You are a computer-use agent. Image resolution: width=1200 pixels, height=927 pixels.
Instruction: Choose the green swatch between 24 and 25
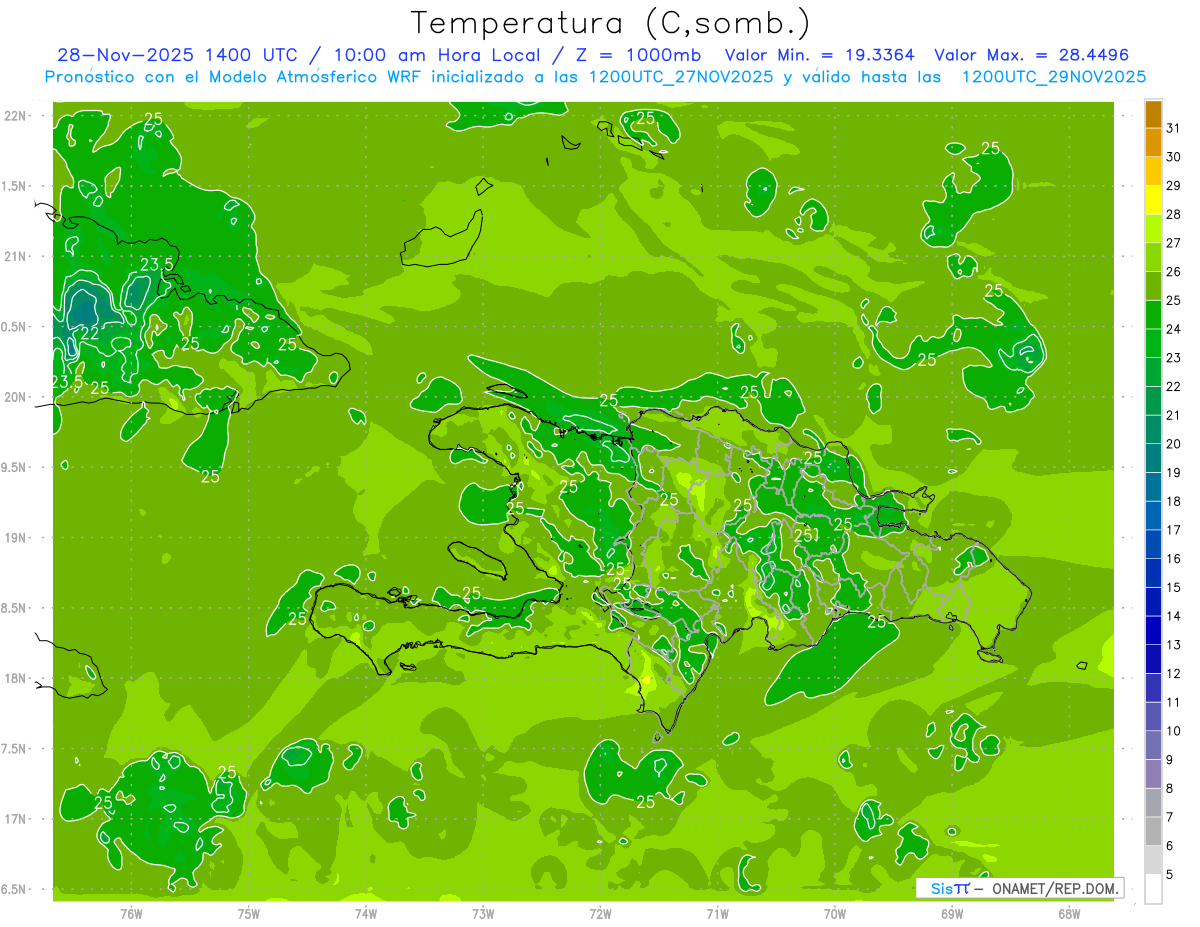[x=1153, y=315]
